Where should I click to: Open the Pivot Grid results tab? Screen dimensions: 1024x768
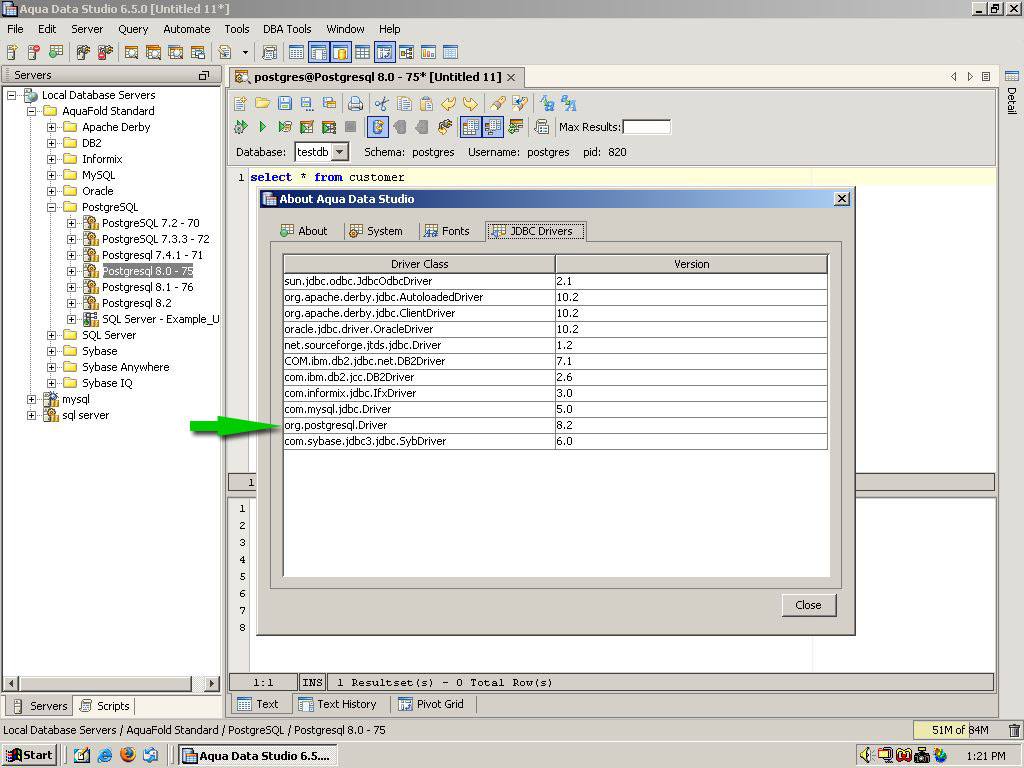432,704
